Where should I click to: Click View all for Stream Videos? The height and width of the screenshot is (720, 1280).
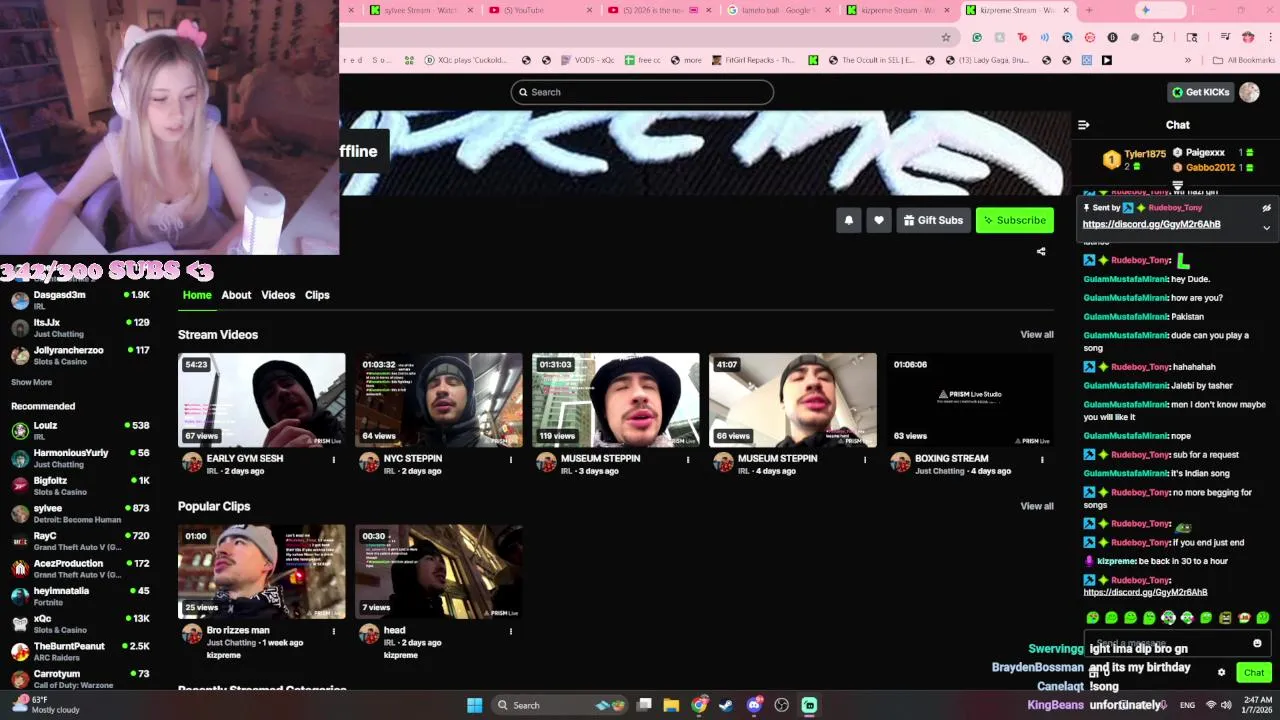coord(1037,335)
